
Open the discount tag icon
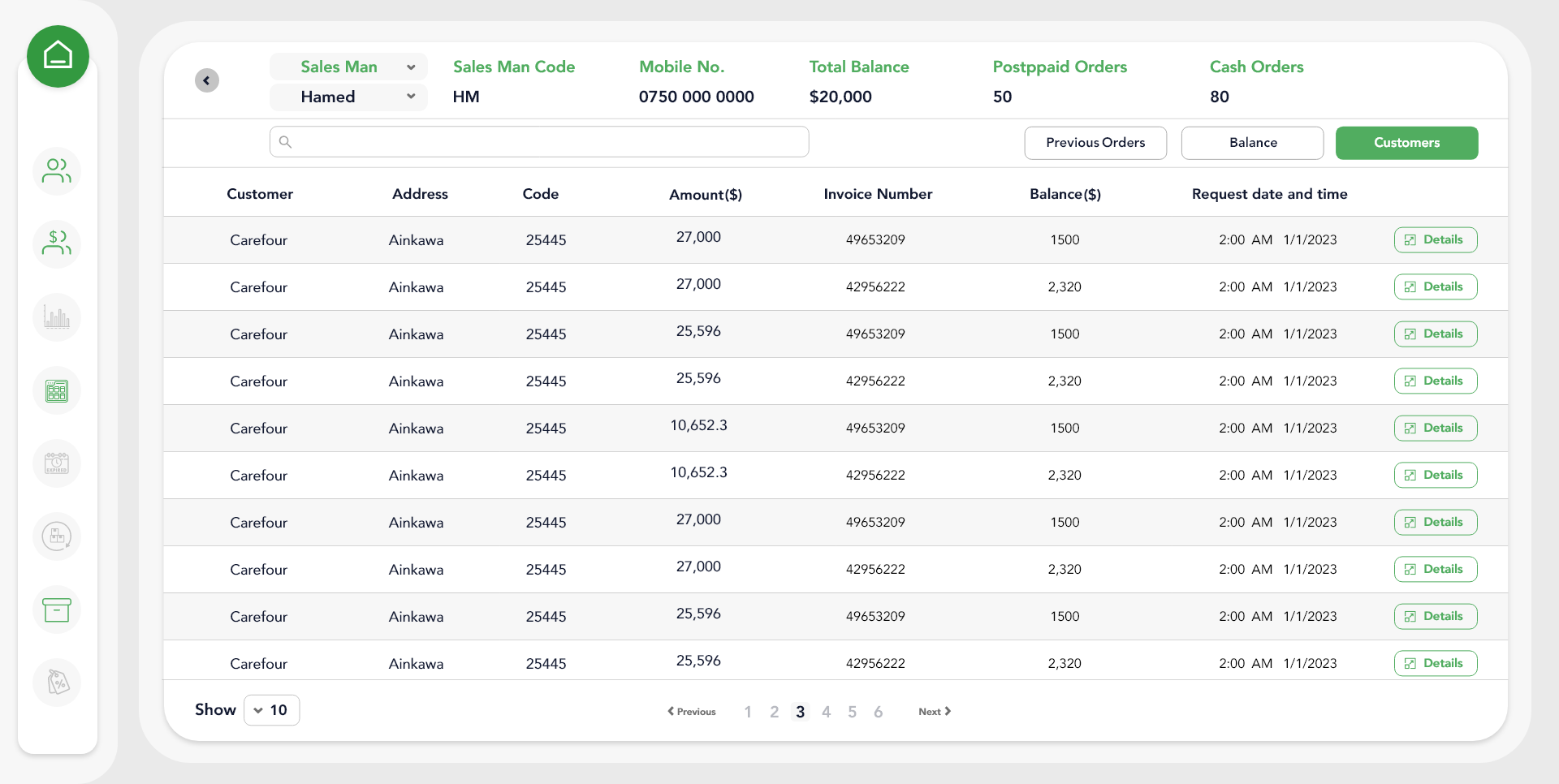click(57, 683)
